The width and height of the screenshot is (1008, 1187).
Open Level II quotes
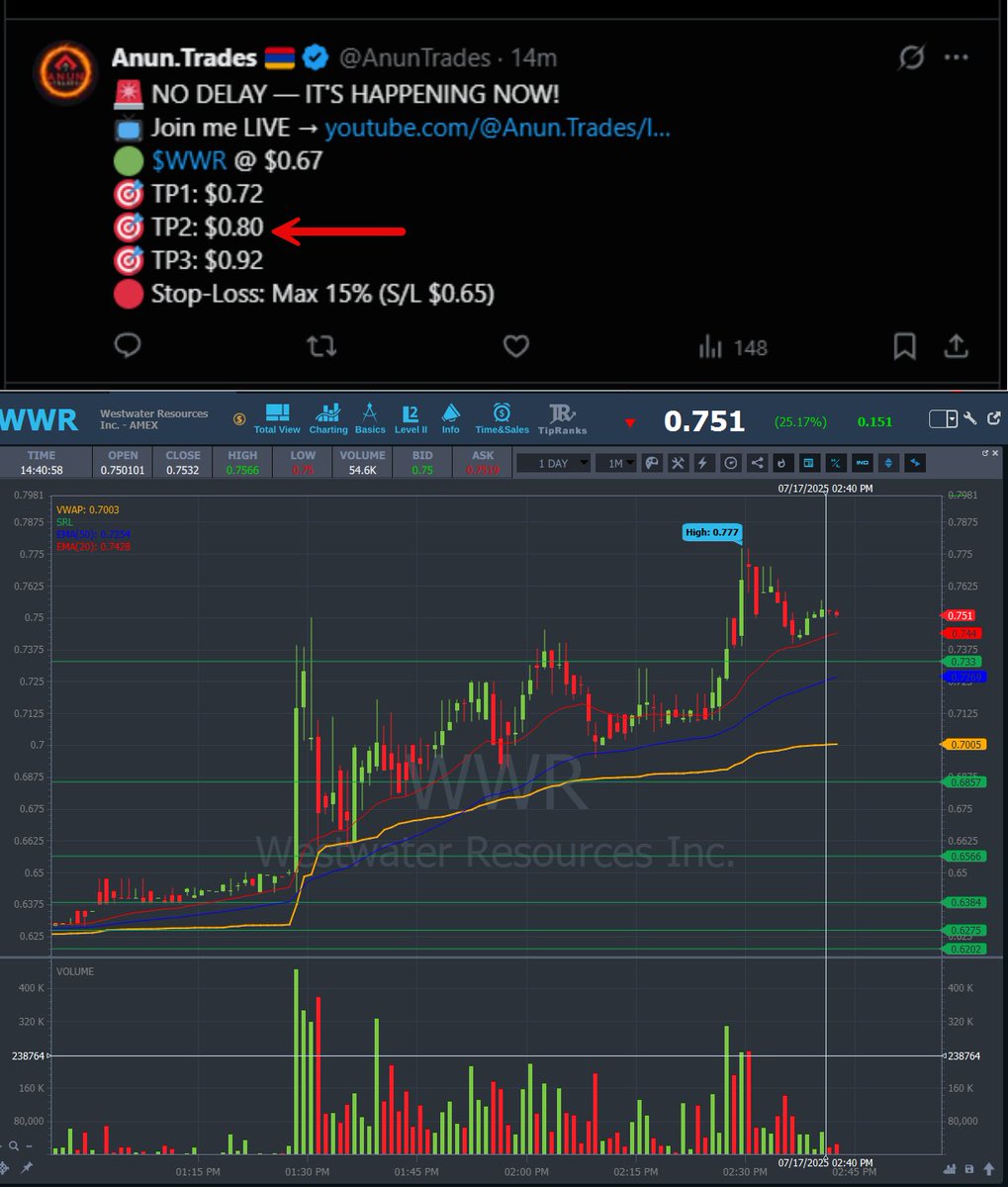pos(411,418)
